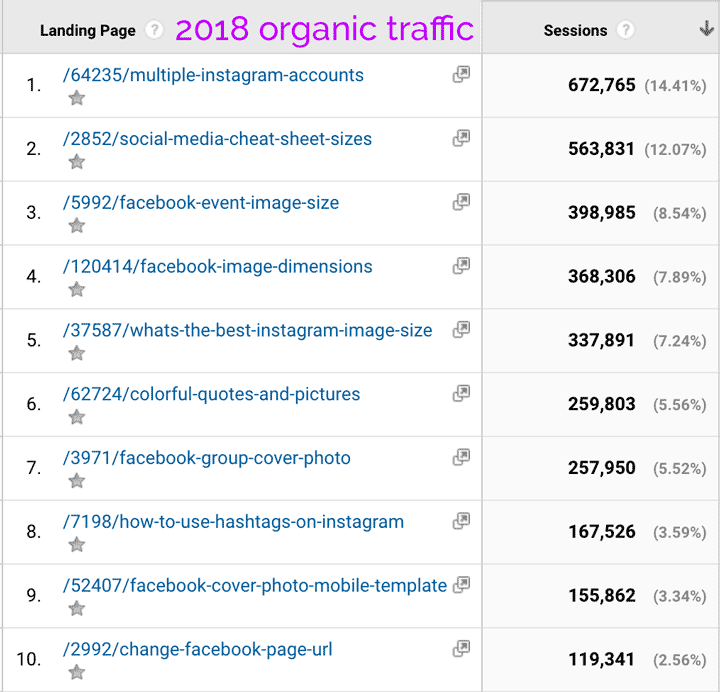Open /2992/change-facebook-page-url link
Image resolution: width=720 pixels, height=692 pixels.
(x=197, y=649)
